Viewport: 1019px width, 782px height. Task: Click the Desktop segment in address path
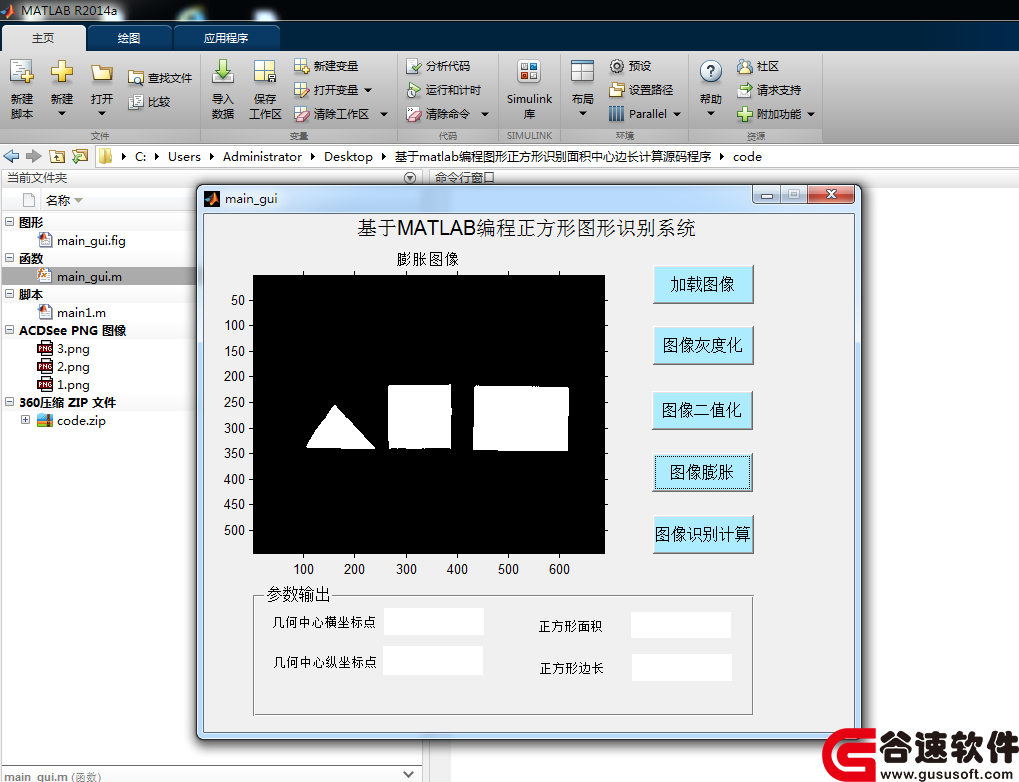[x=348, y=157]
